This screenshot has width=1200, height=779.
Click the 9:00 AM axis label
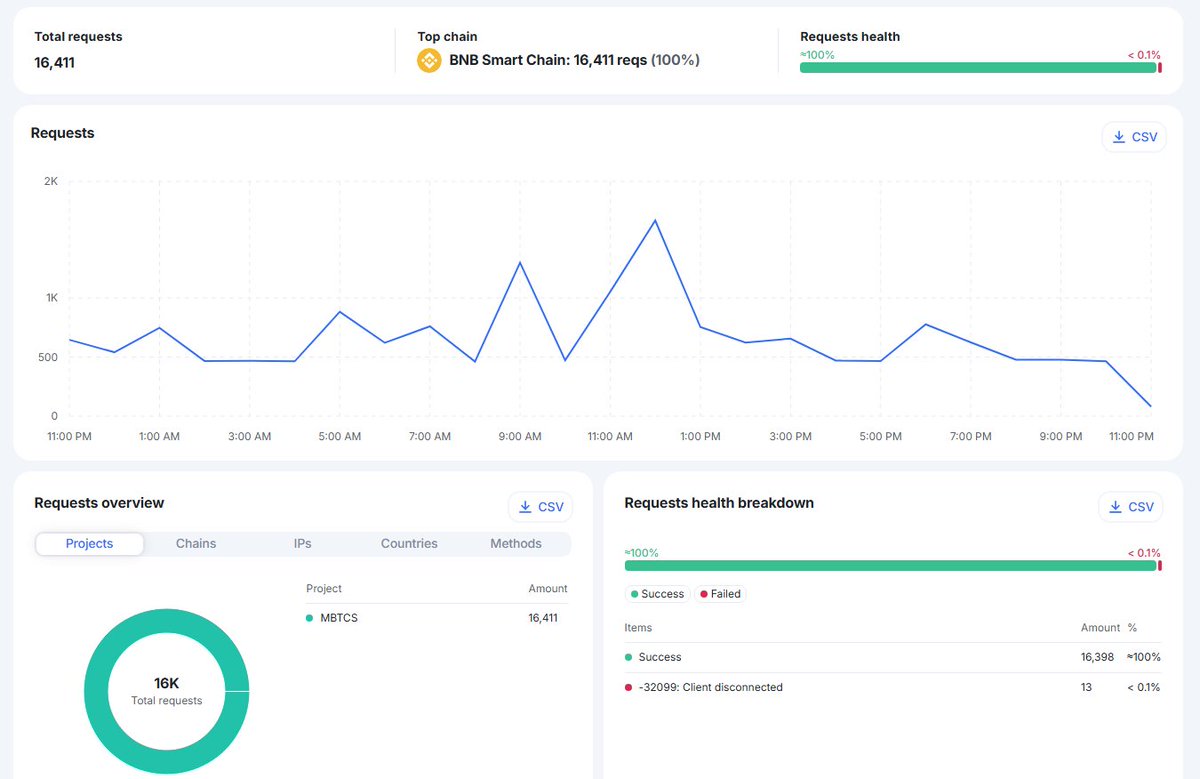pos(519,437)
